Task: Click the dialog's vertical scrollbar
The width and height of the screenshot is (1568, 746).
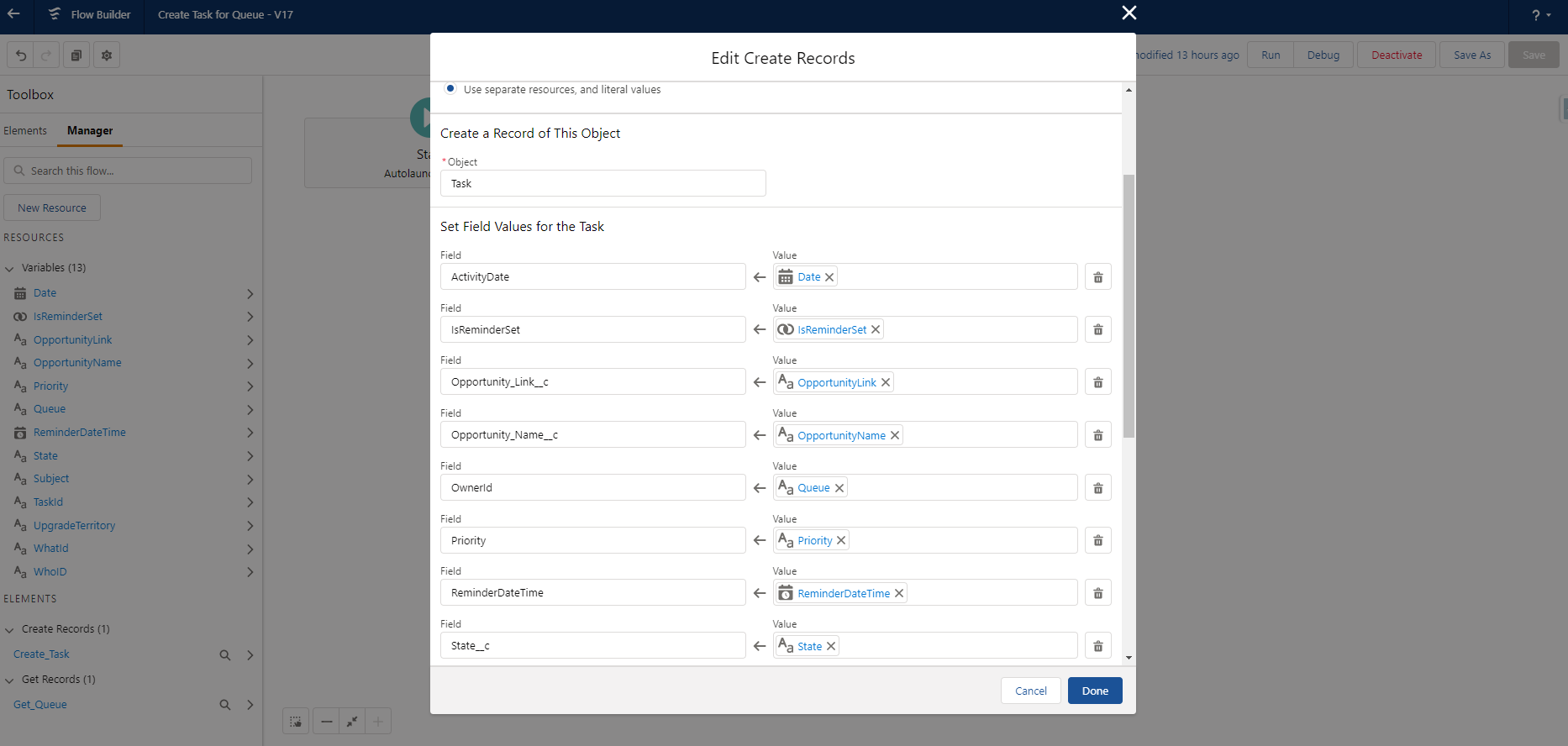Action: 1129,306
